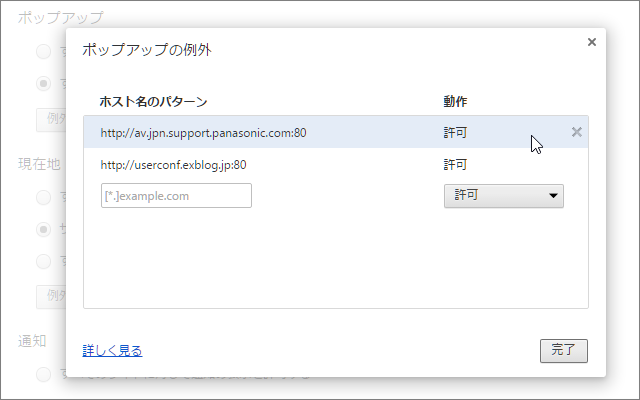
Task: Click the ホスト名のパターン column header
Action: 153,101
